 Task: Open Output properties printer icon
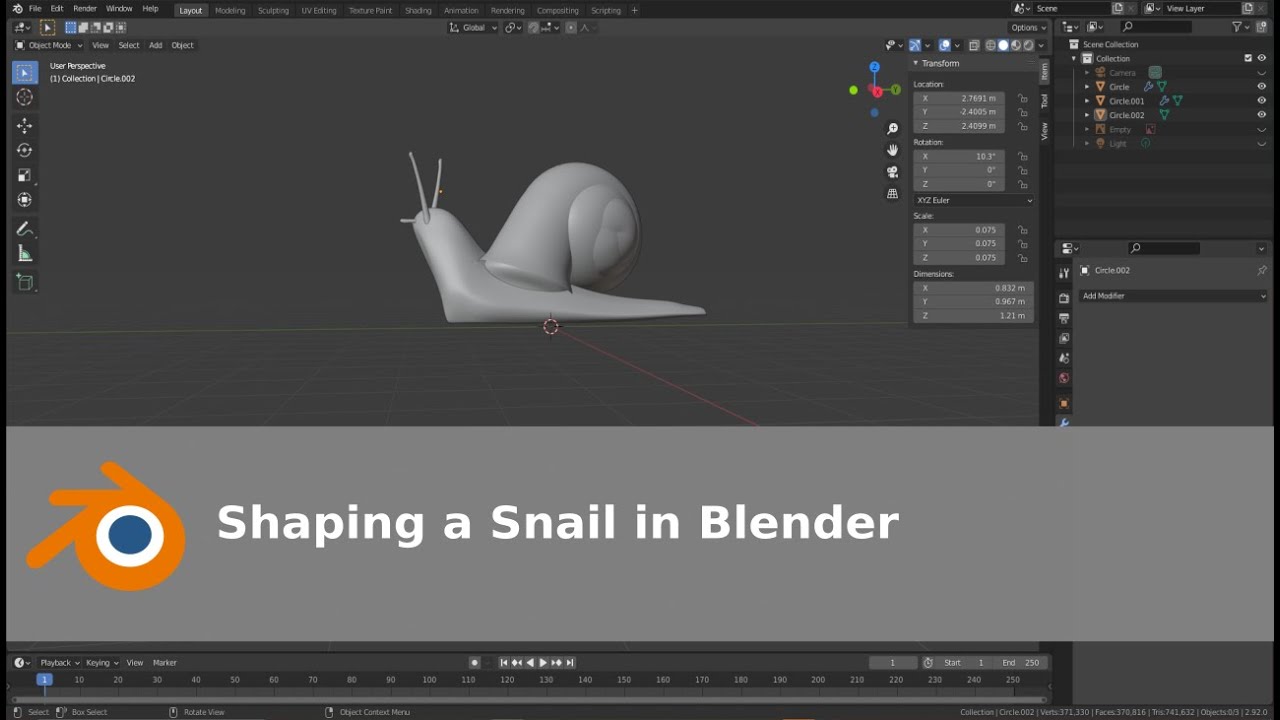(x=1064, y=318)
